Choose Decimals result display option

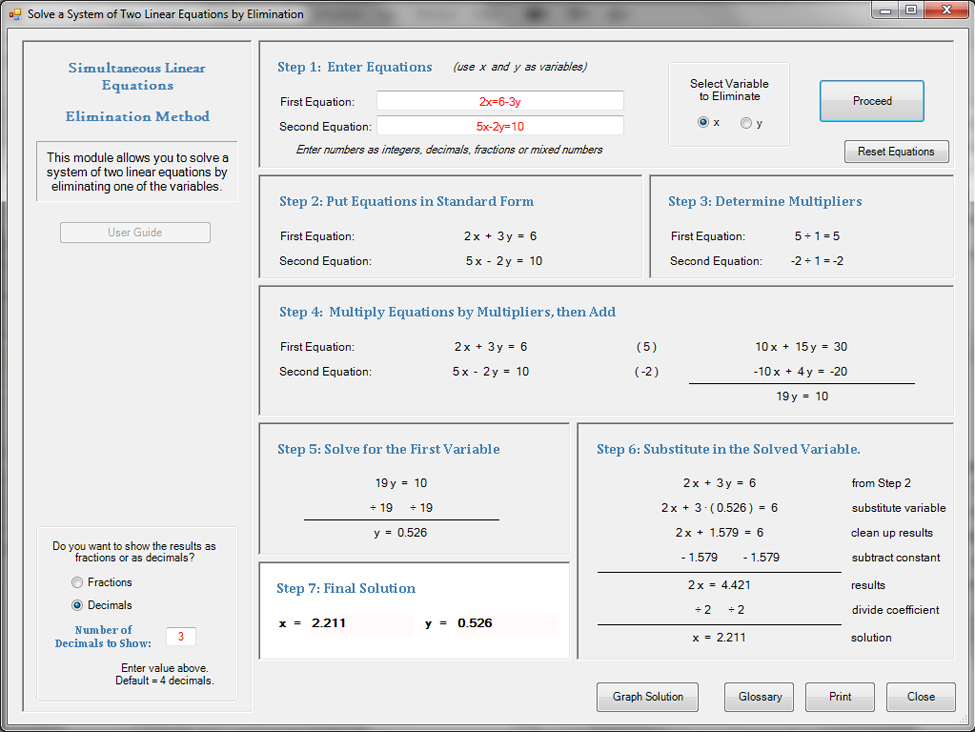click(x=77, y=605)
